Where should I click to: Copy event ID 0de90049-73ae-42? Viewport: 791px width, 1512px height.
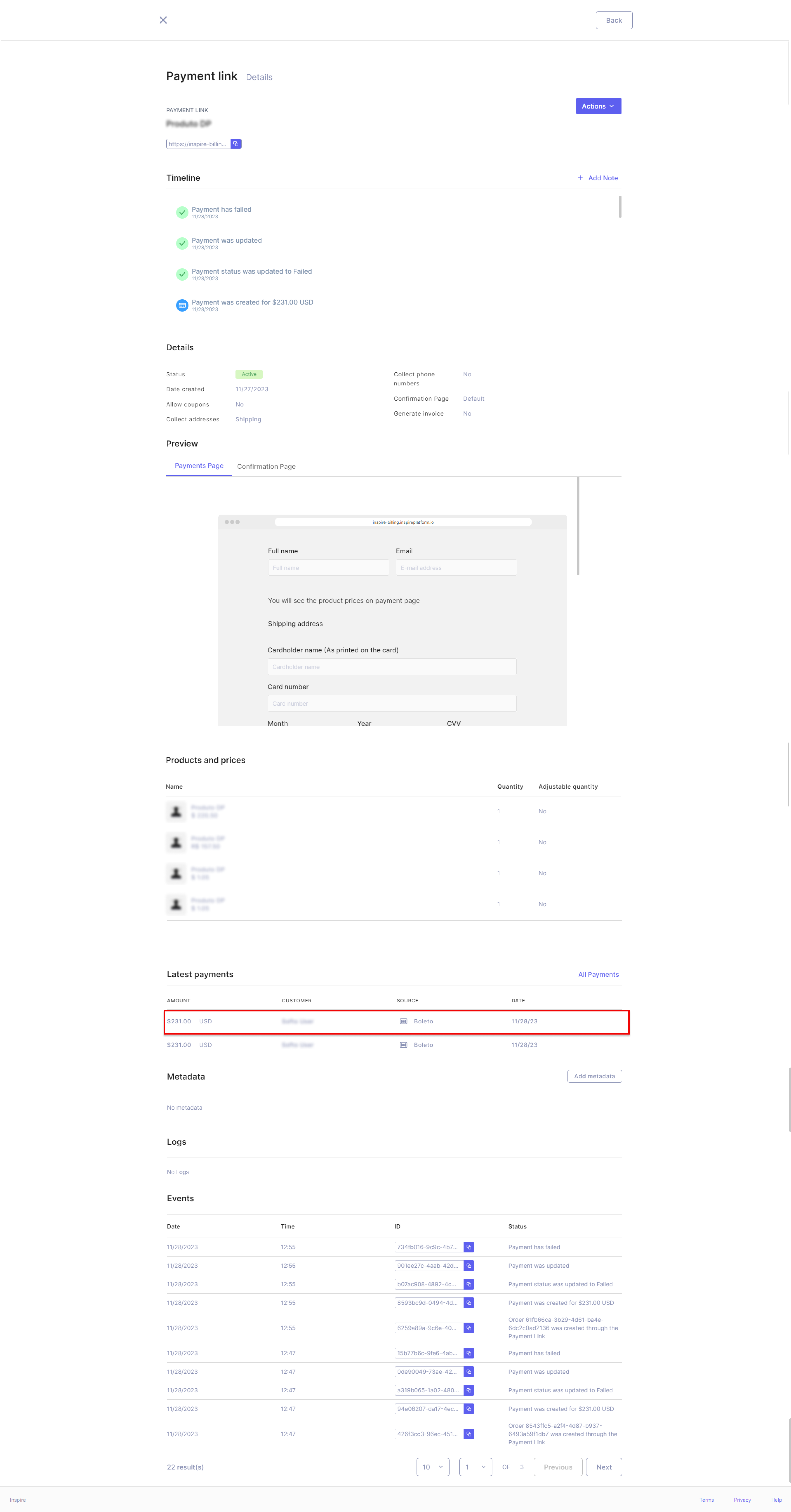[469, 1372]
